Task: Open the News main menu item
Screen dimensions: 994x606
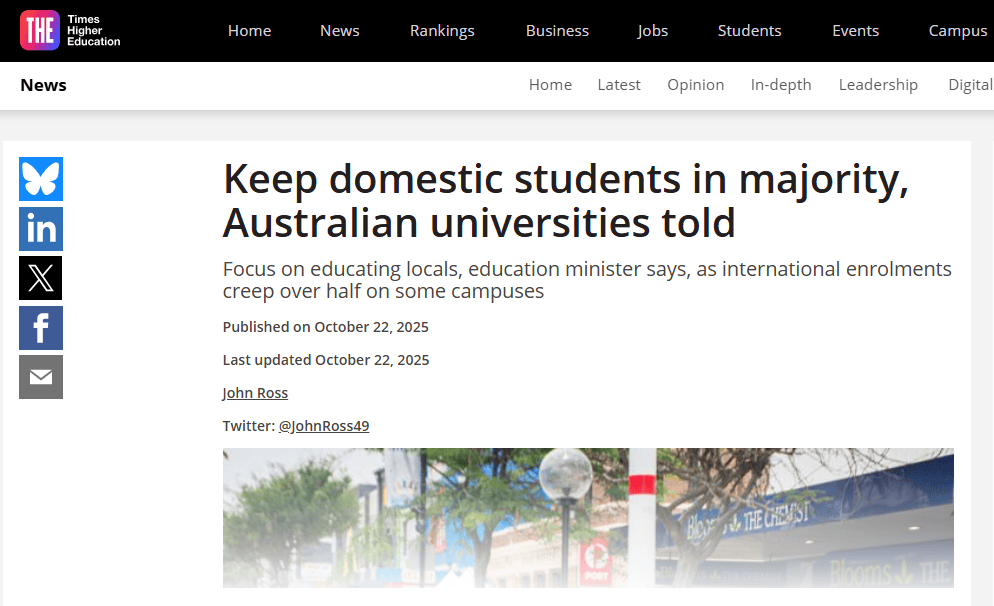Action: [x=339, y=30]
